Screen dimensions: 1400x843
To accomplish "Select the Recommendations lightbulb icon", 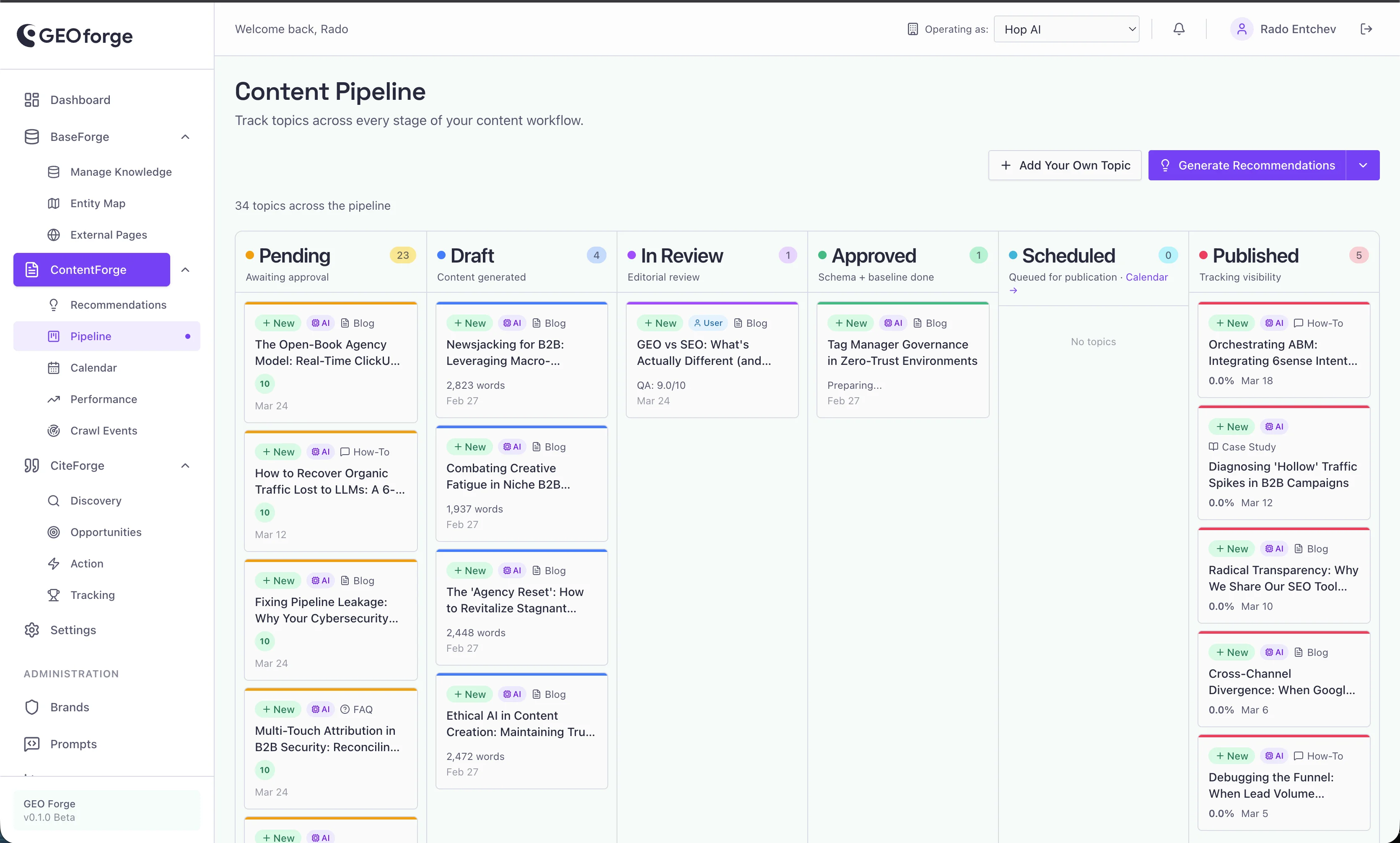I will [53, 304].
